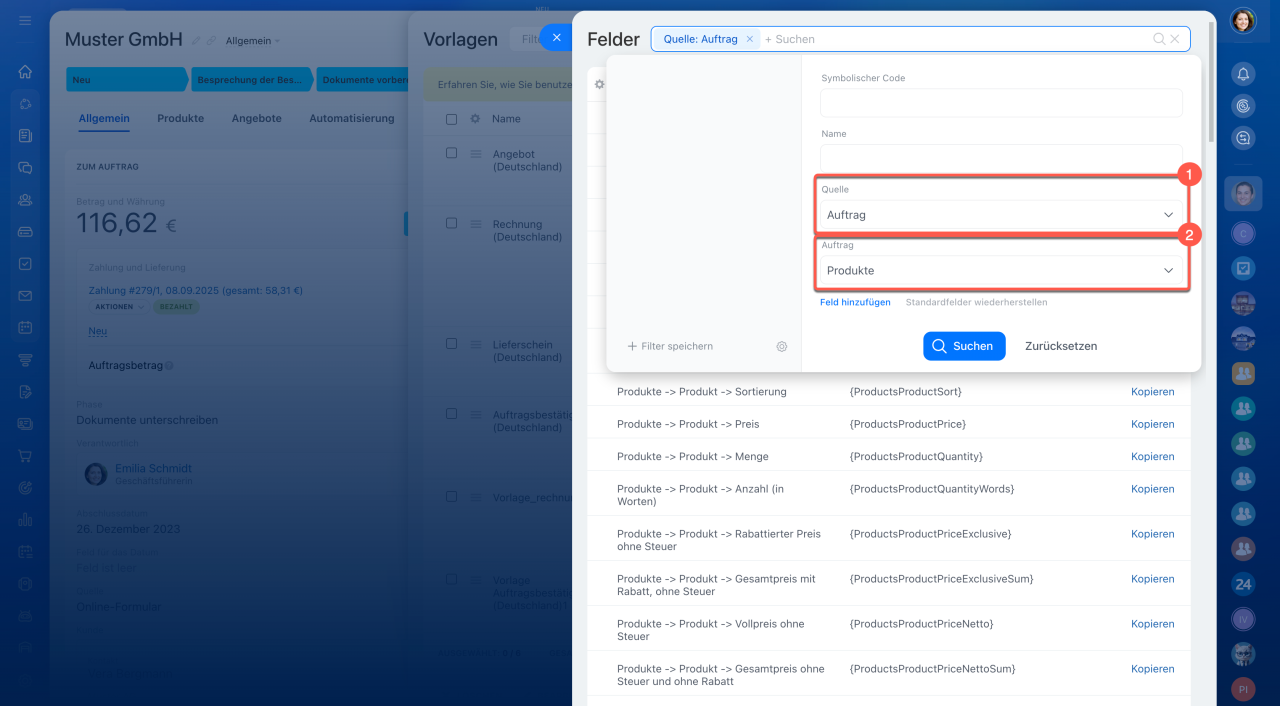1280x706 pixels.
Task: Open filter settings gear next to Filter speichern
Action: click(782, 346)
